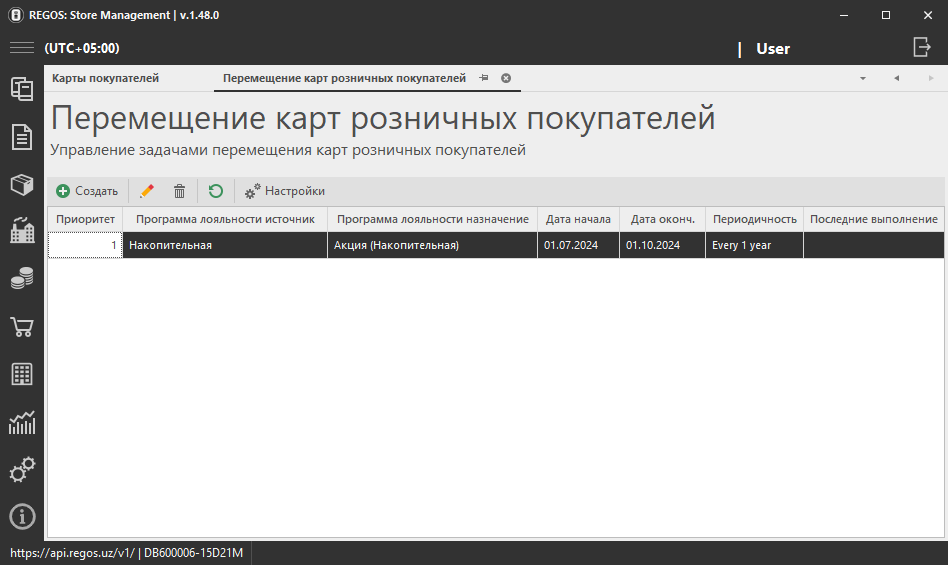
Task: Open the documents icon in sidebar
Action: tap(22, 137)
